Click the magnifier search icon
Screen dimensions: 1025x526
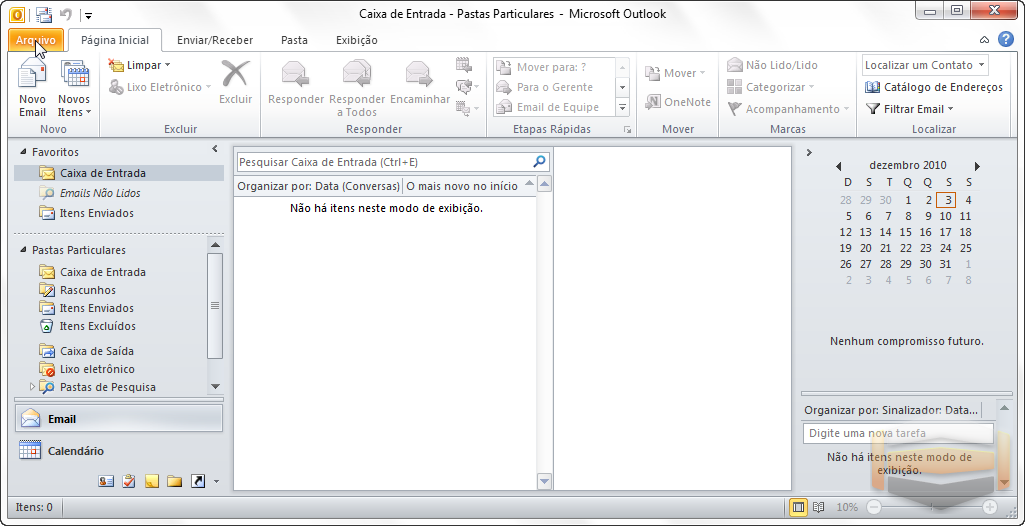point(540,161)
